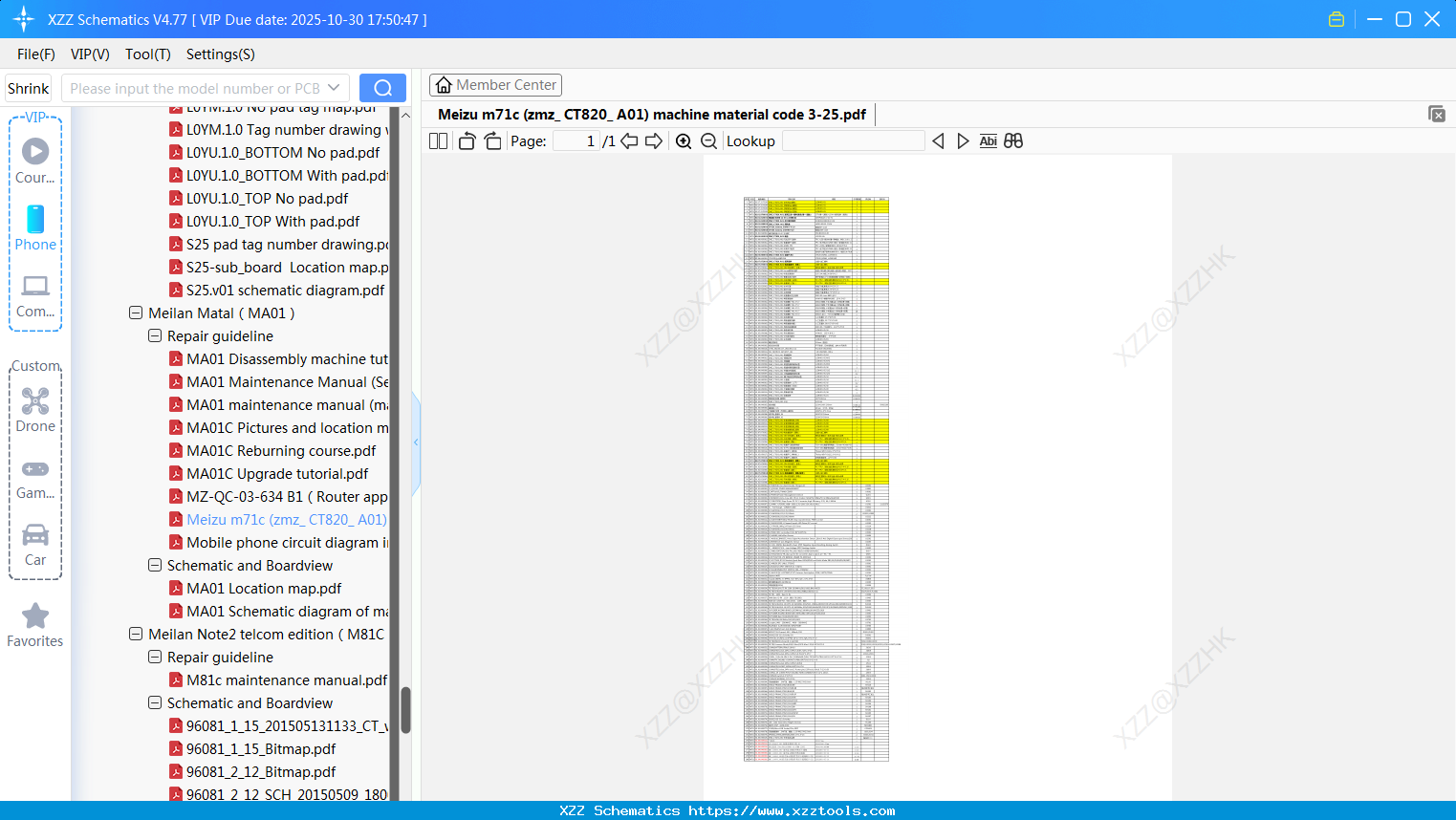This screenshot has height=820, width=1456.
Task: Find previous lookup match
Action: click(938, 141)
